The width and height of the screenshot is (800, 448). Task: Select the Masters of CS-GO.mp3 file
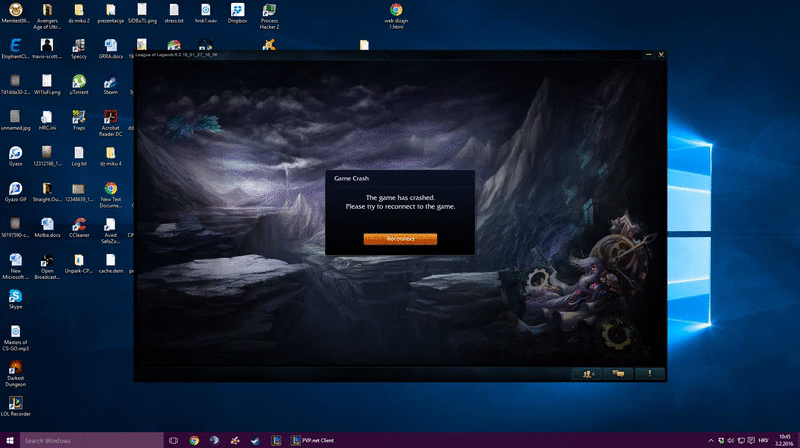tap(15, 337)
